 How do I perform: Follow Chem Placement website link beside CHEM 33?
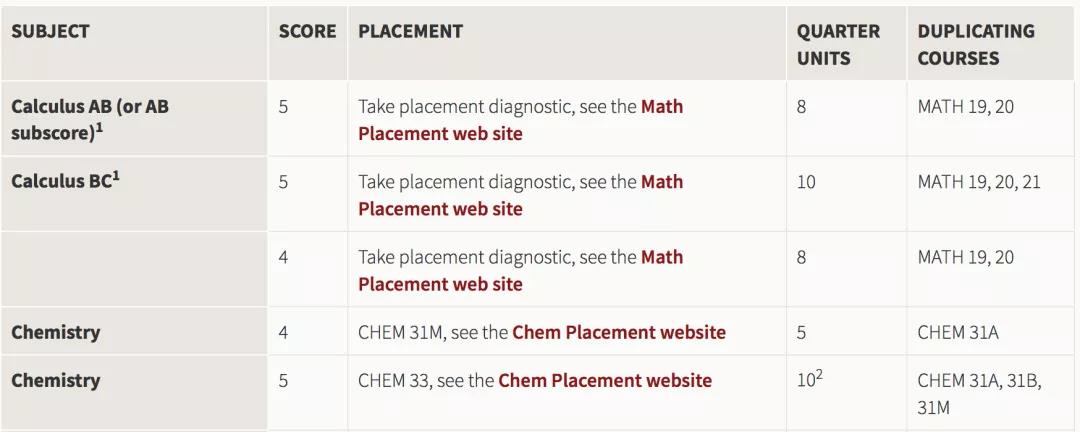[x=605, y=380]
